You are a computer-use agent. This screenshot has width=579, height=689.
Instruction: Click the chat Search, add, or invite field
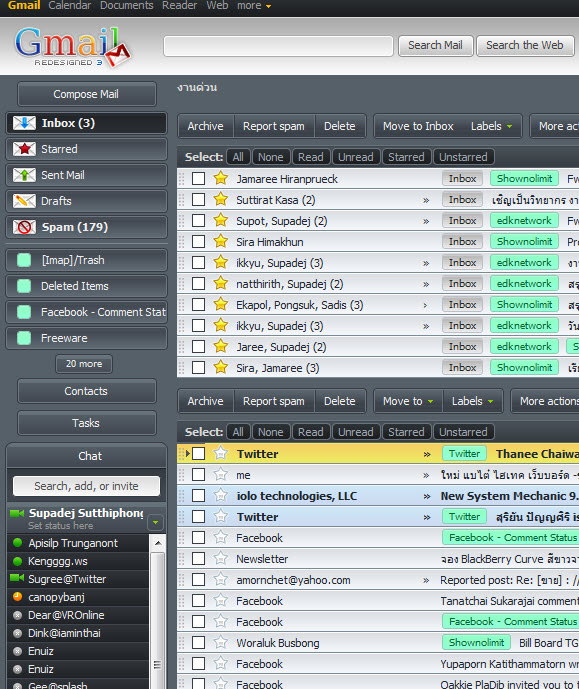[x=87, y=486]
